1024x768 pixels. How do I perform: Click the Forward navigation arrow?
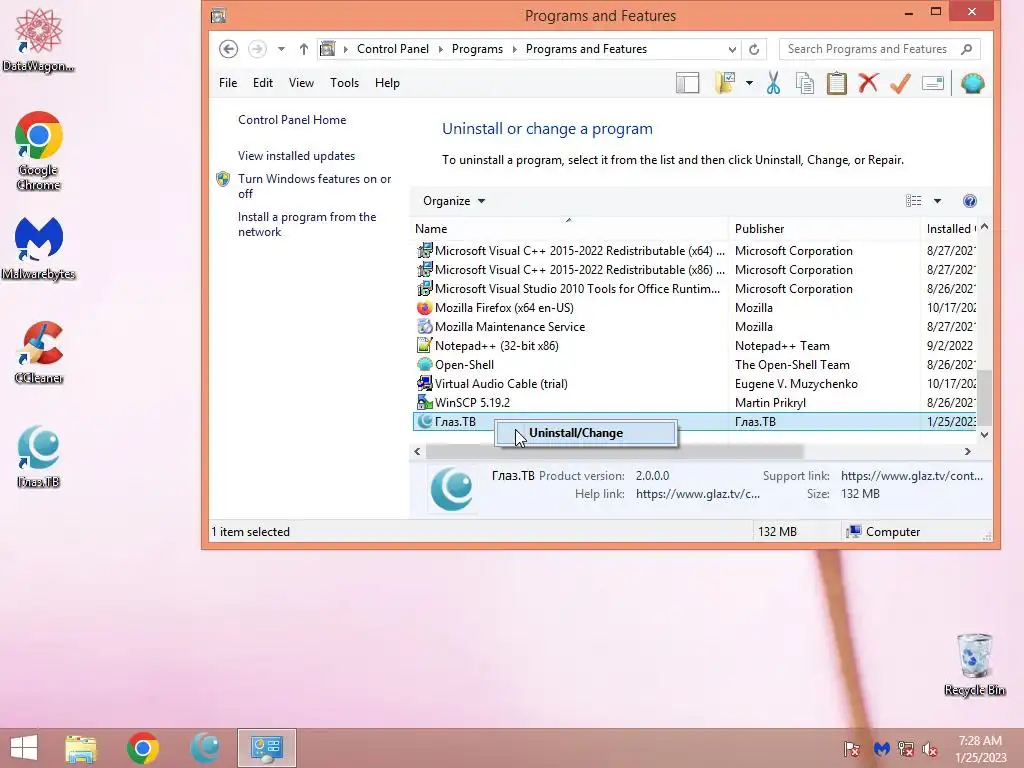tap(257, 49)
